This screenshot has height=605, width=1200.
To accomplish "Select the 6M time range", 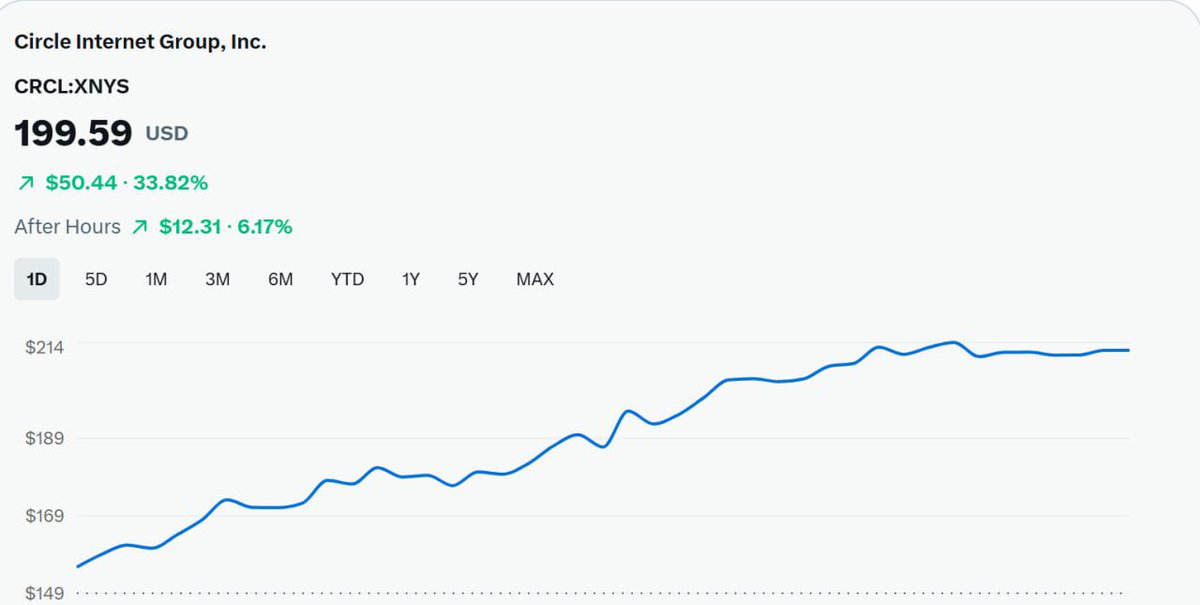I will 281,279.
